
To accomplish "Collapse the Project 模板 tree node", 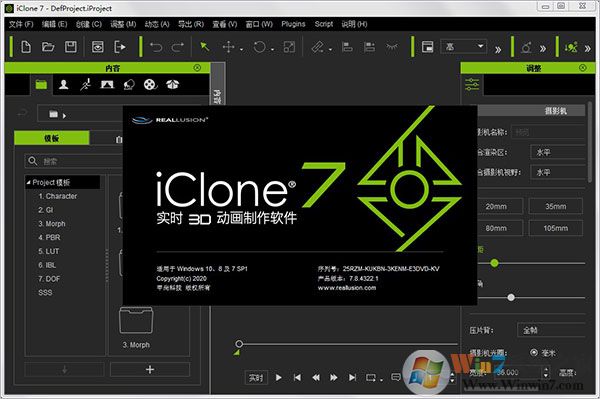I will pos(28,182).
